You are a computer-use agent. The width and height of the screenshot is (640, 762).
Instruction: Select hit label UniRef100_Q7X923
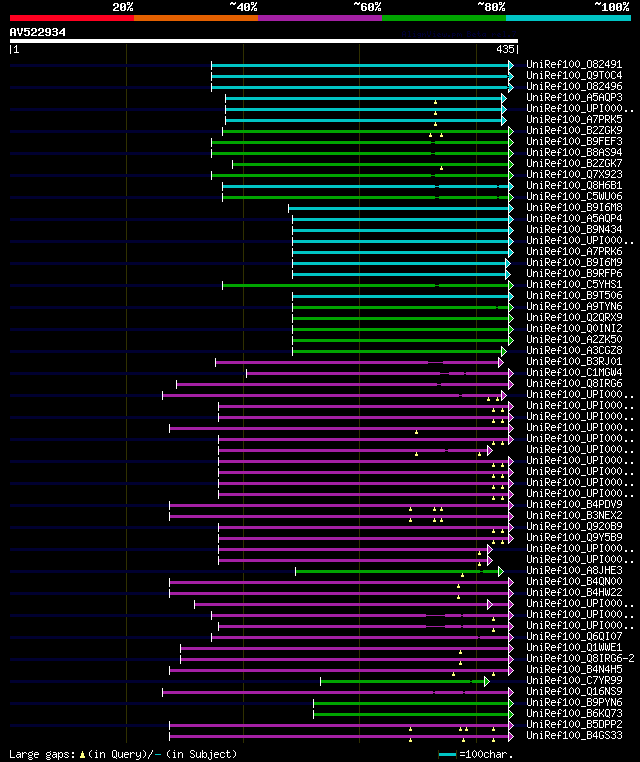pos(574,174)
